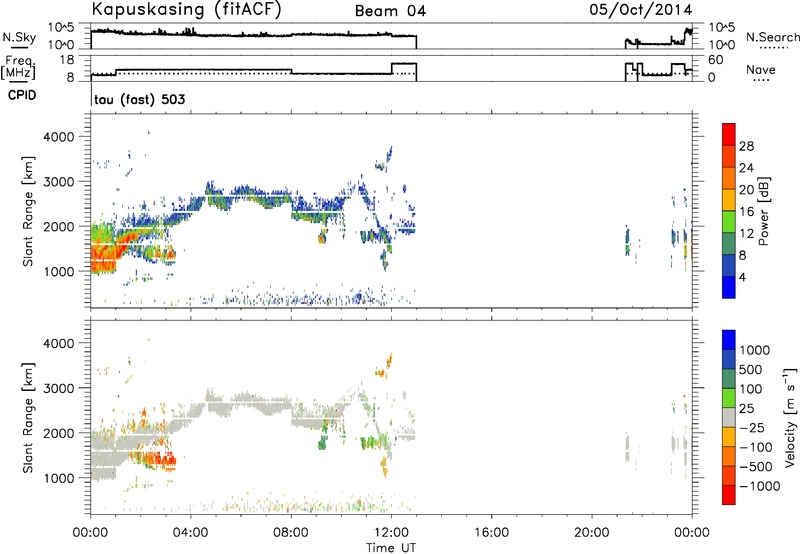Screen dimensions: 800x554
Task: Click the "18" tick on frequency axis
Action: click(x=67, y=60)
